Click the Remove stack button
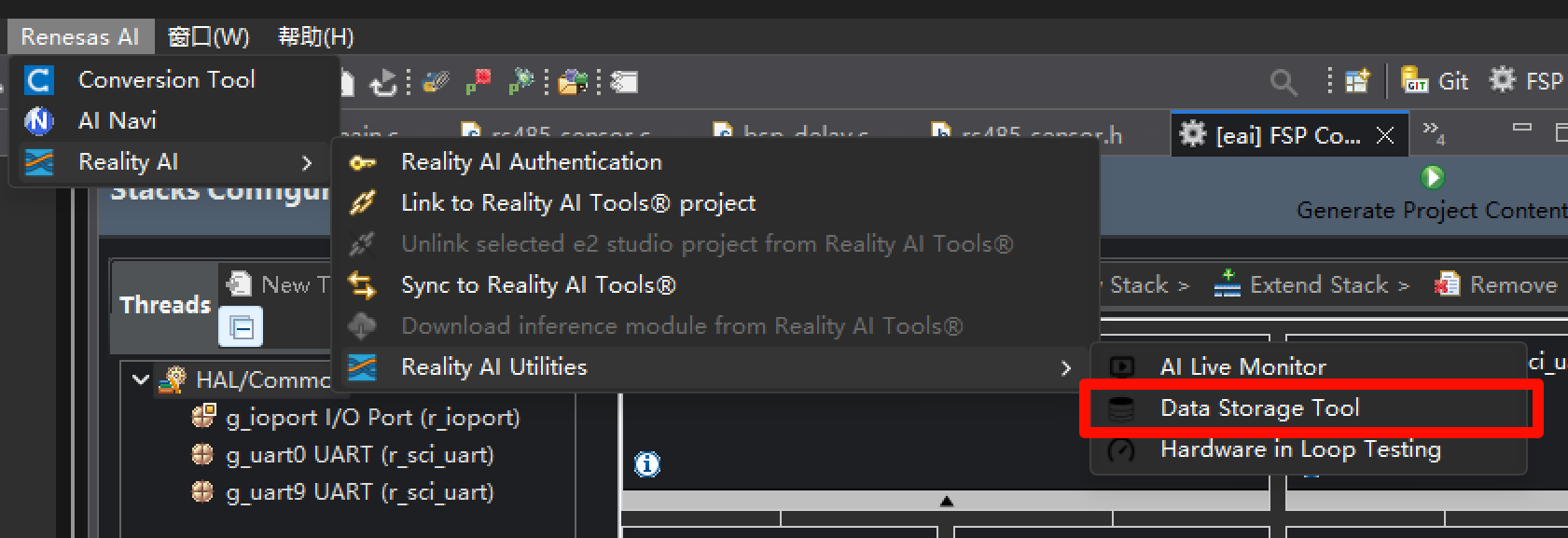Image resolution: width=1568 pixels, height=538 pixels. tap(1496, 284)
